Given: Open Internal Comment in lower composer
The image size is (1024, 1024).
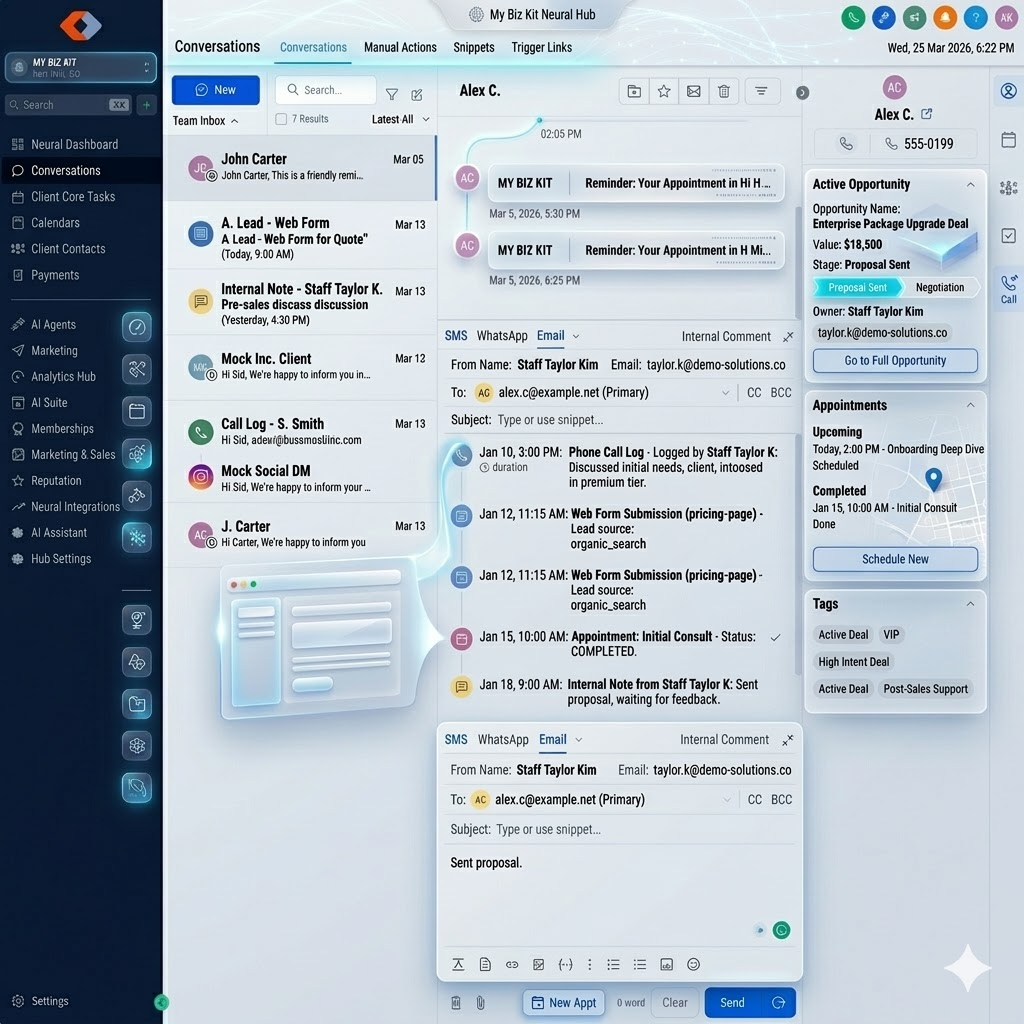Looking at the screenshot, I should (724, 740).
